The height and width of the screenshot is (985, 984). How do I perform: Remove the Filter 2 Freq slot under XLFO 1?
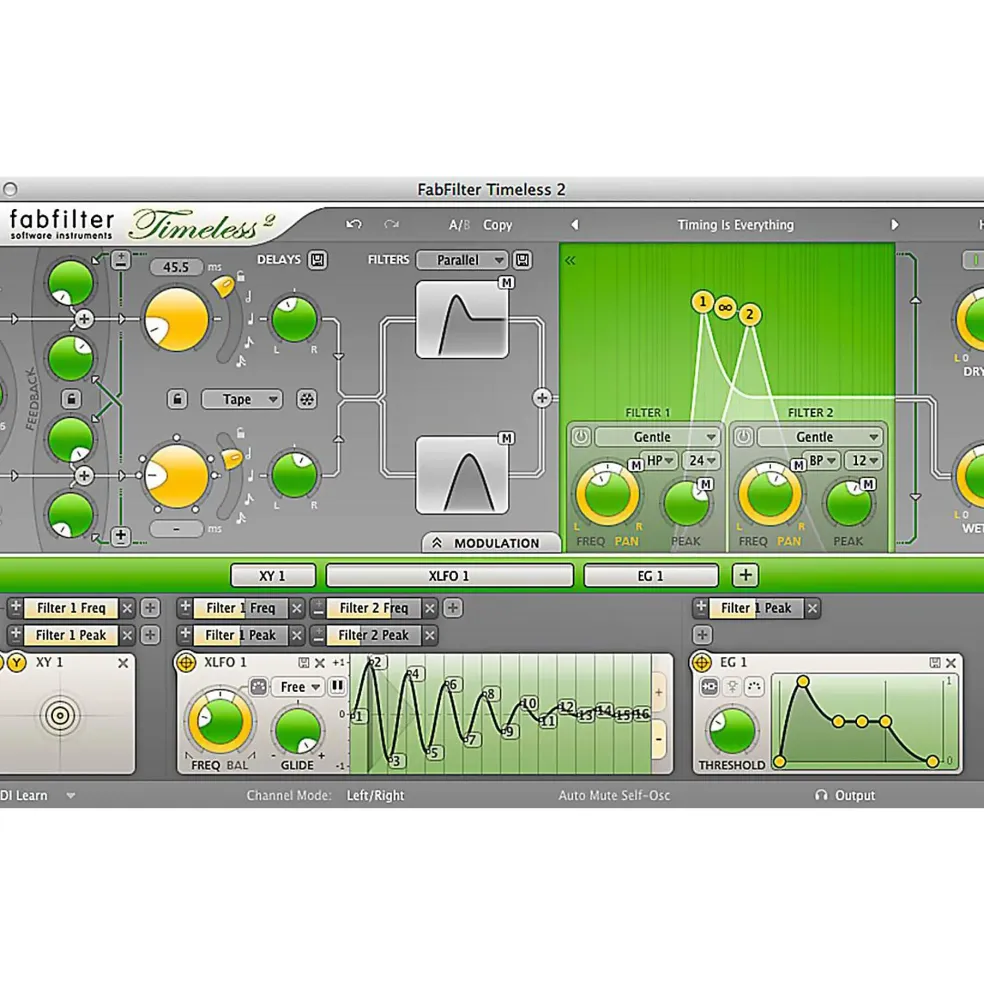pyautogui.click(x=430, y=608)
